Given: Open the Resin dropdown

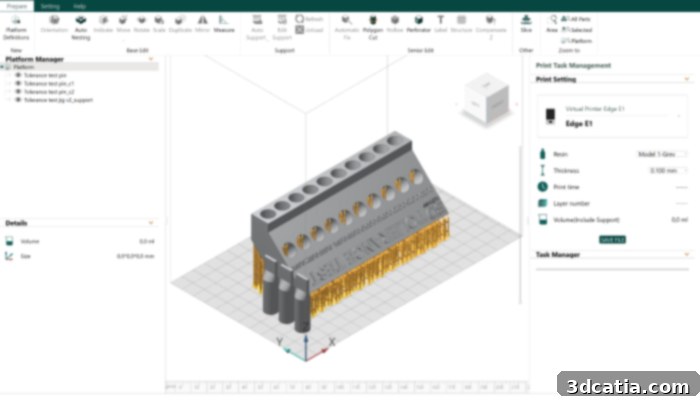Looking at the screenshot, I should (662, 154).
